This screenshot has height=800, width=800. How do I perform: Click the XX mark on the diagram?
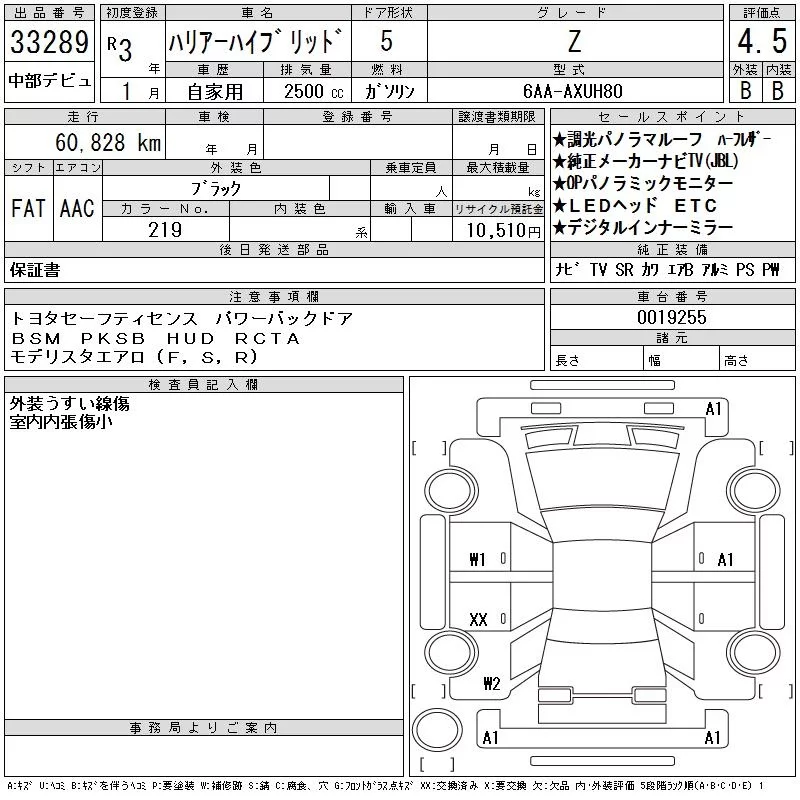(478, 619)
